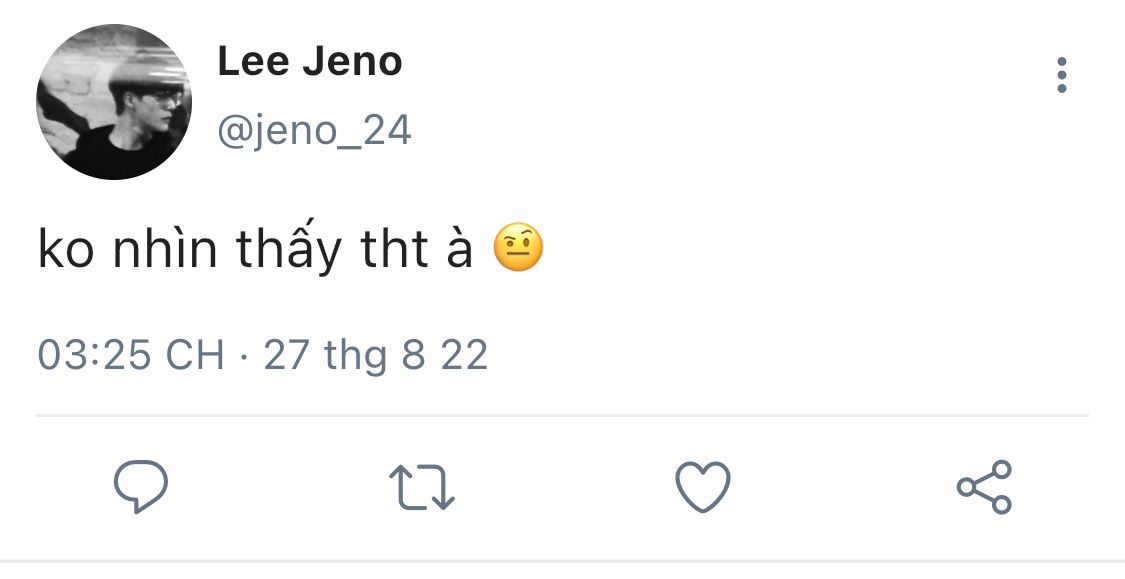Screen dimensions: 1125x579
Task: Reply to Lee Jeno's tweet
Action: pos(141,487)
